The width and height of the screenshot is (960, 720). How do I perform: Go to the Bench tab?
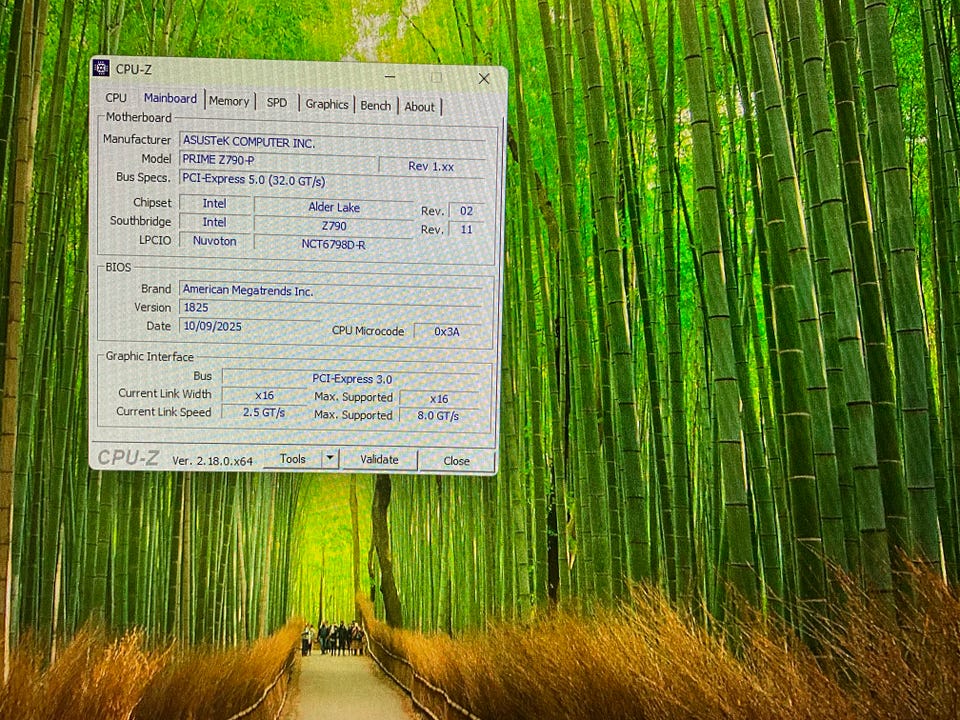[x=375, y=105]
